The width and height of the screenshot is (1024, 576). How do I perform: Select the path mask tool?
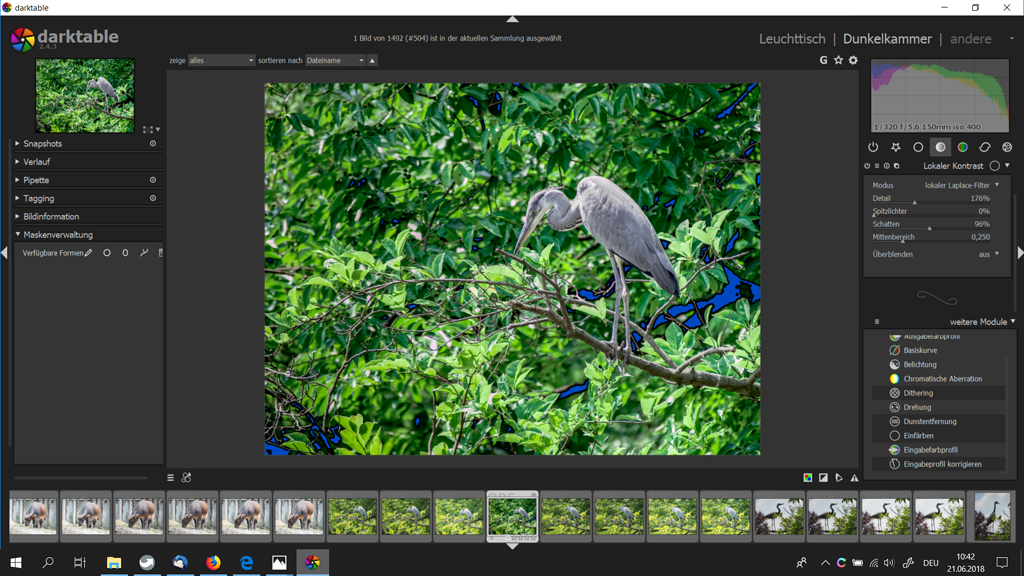[145, 252]
